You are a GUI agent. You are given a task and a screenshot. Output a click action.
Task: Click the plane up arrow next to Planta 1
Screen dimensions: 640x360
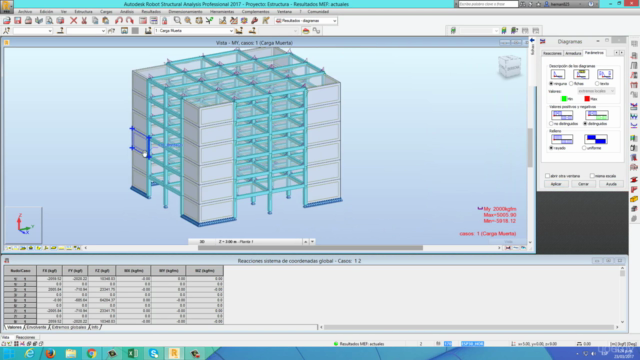pyautogui.click(x=305, y=242)
